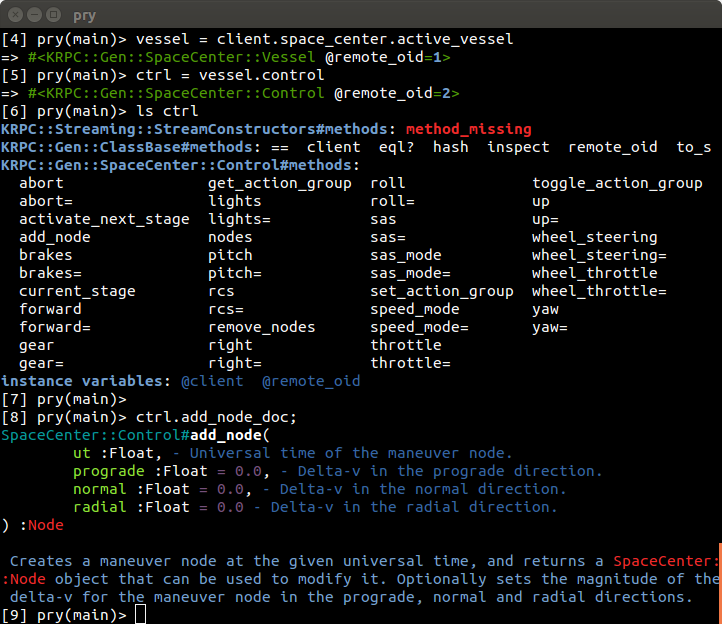This screenshot has height=624, width=722.
Task: Click 'yaw' method name
Action: click(546, 309)
